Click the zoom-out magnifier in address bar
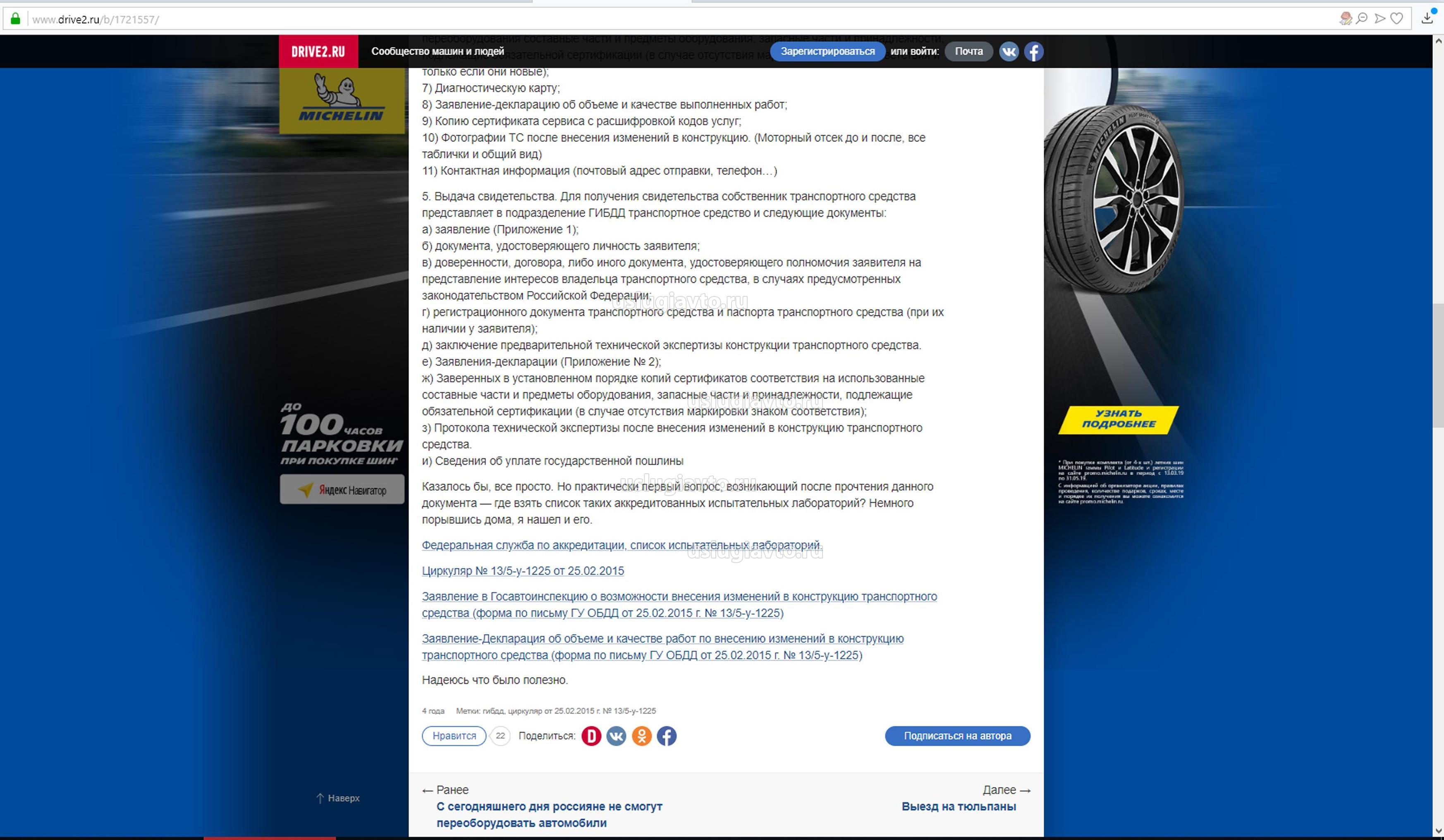1444x840 pixels. coord(1361,18)
